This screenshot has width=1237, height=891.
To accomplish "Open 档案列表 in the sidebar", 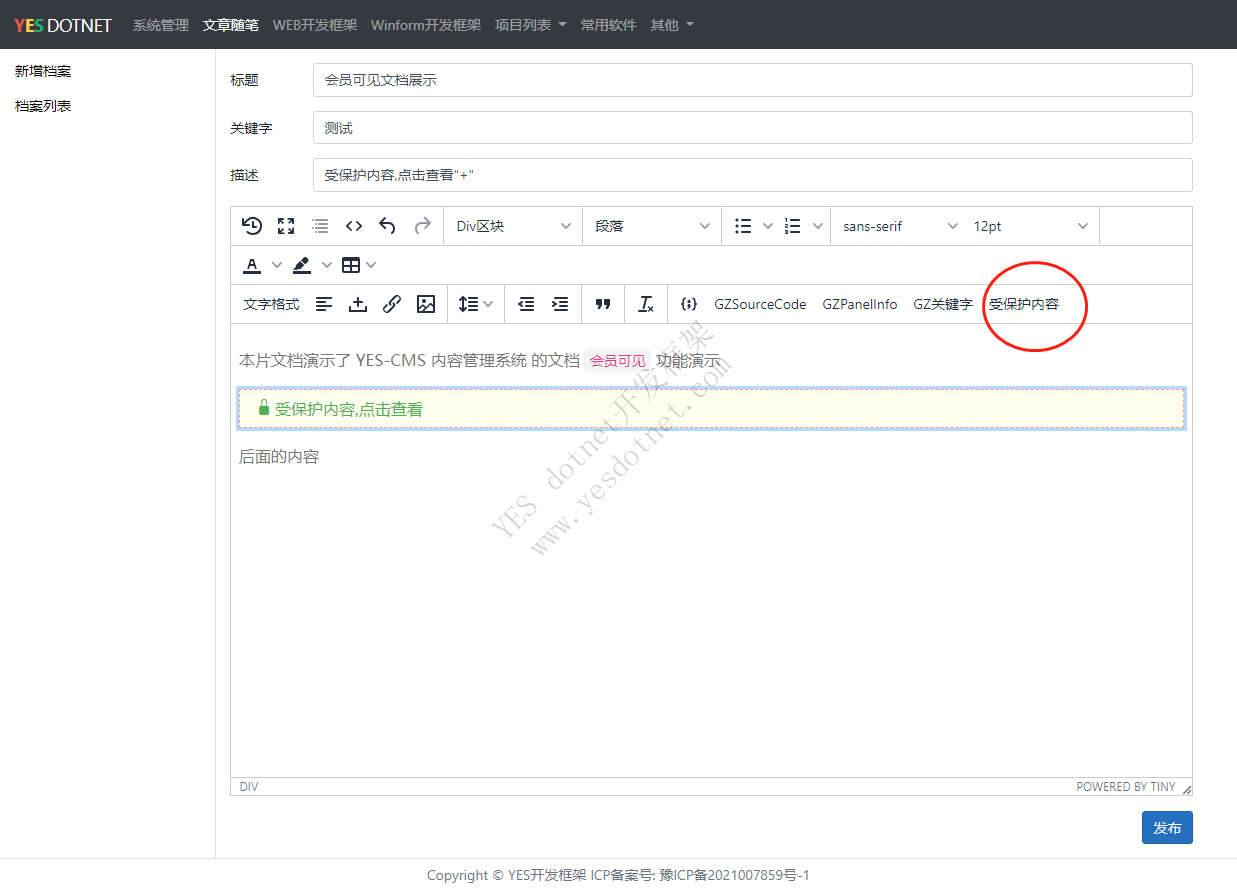I will 43,106.
